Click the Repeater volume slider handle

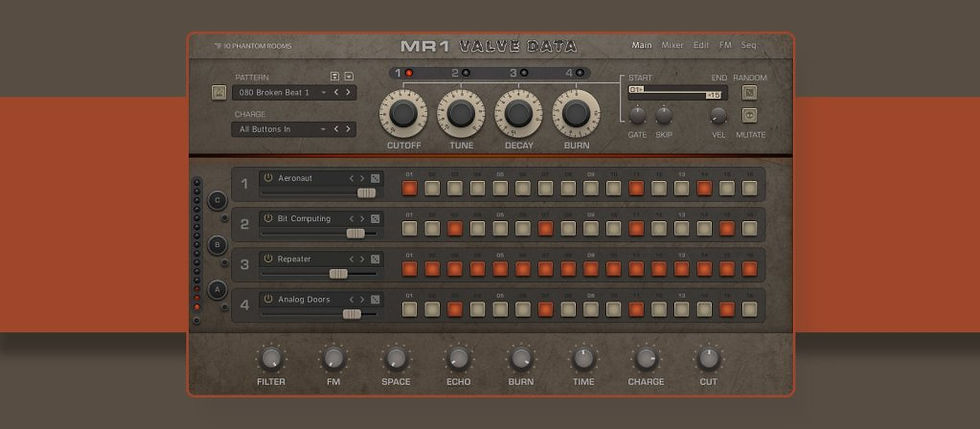(338, 274)
